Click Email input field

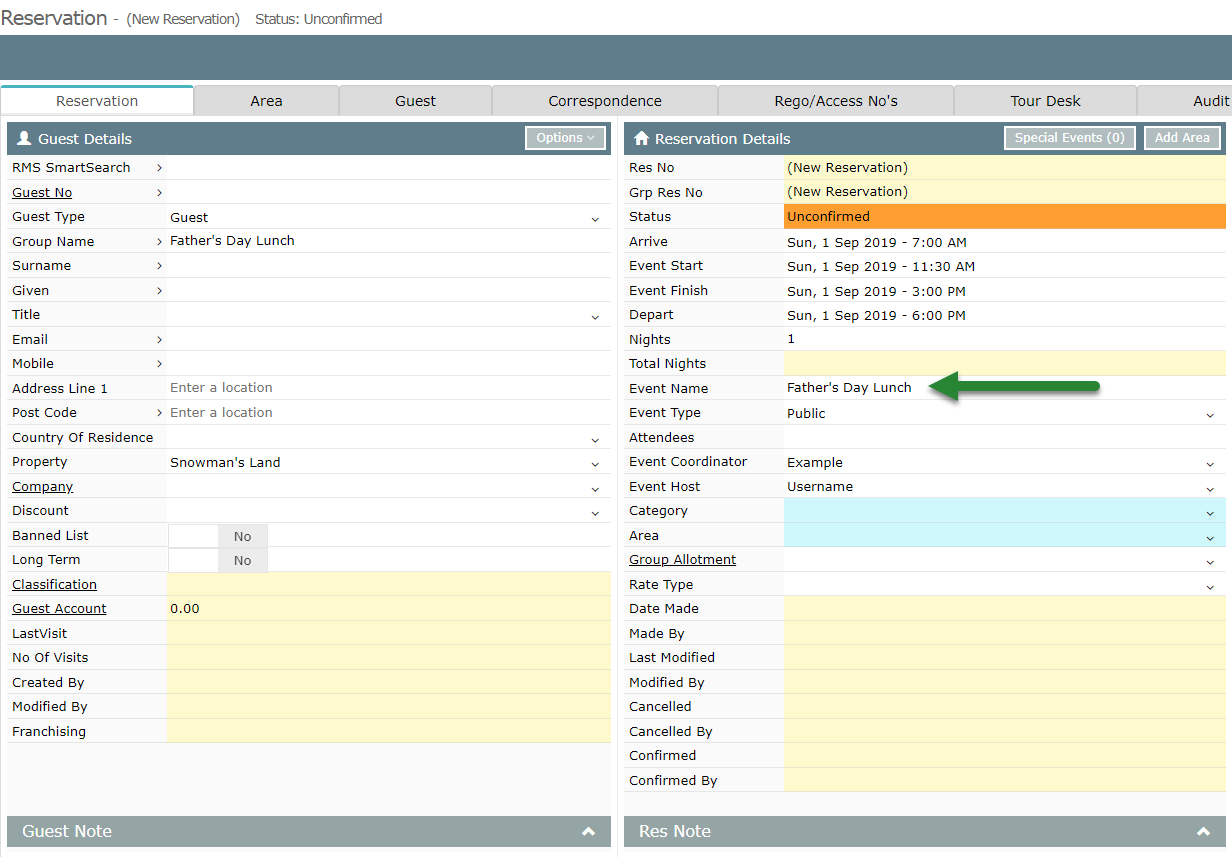(x=389, y=340)
